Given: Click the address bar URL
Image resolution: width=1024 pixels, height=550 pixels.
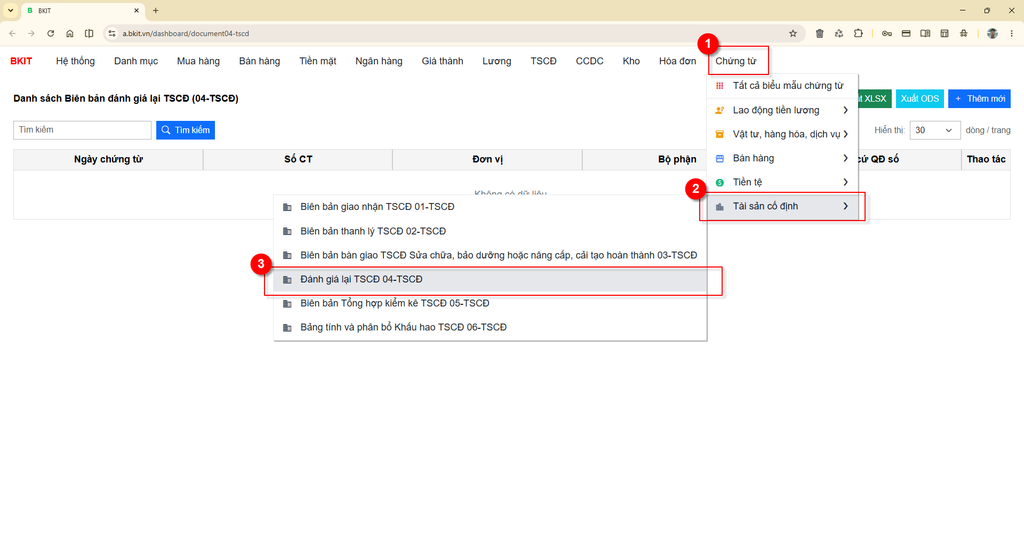Looking at the screenshot, I should pyautogui.click(x=185, y=33).
